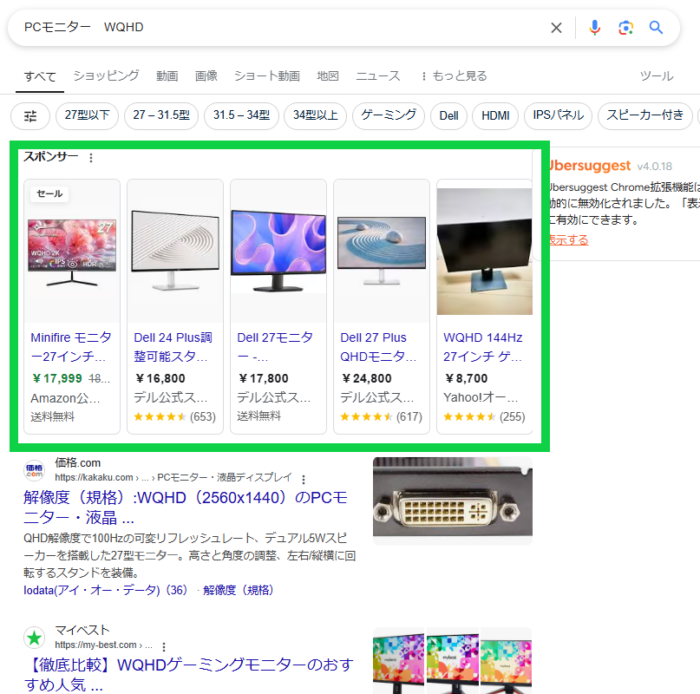Switch to the ショッピング tab
The image size is (700, 694).
(106, 76)
